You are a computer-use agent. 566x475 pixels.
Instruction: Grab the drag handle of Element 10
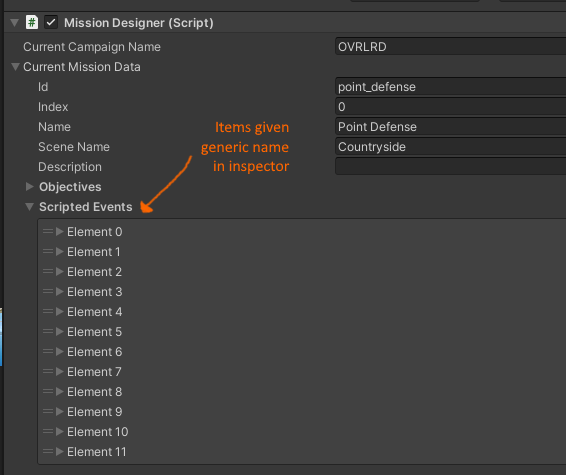coord(48,431)
